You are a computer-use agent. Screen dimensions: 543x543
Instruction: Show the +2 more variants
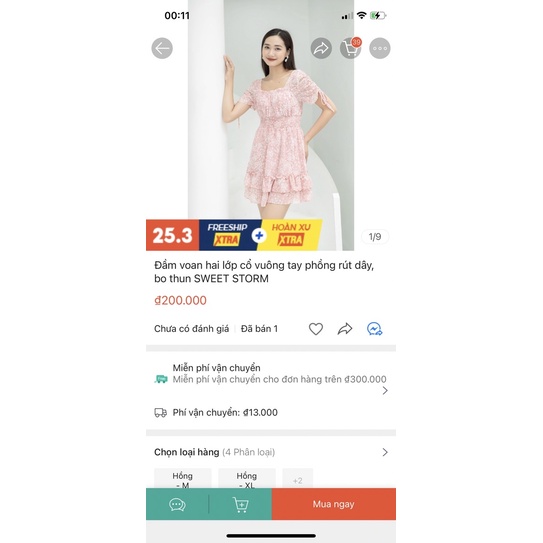(298, 479)
